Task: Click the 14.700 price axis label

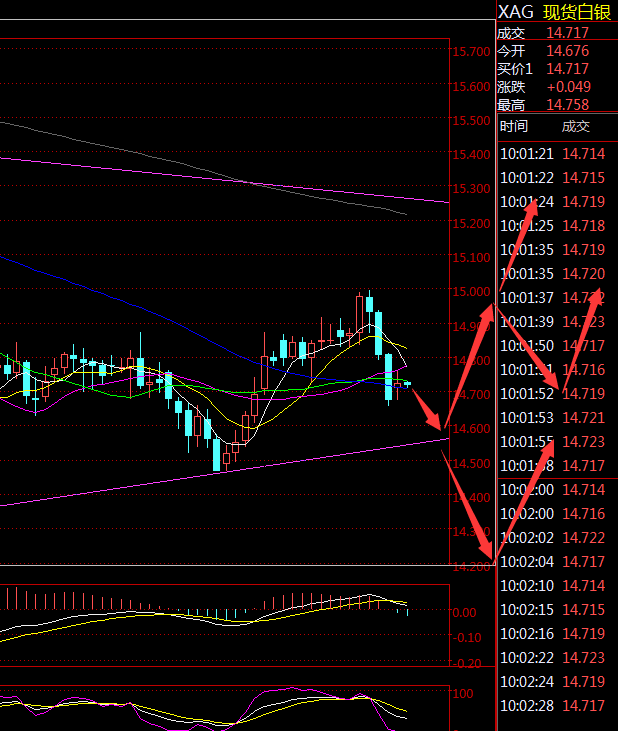Action: click(471, 395)
